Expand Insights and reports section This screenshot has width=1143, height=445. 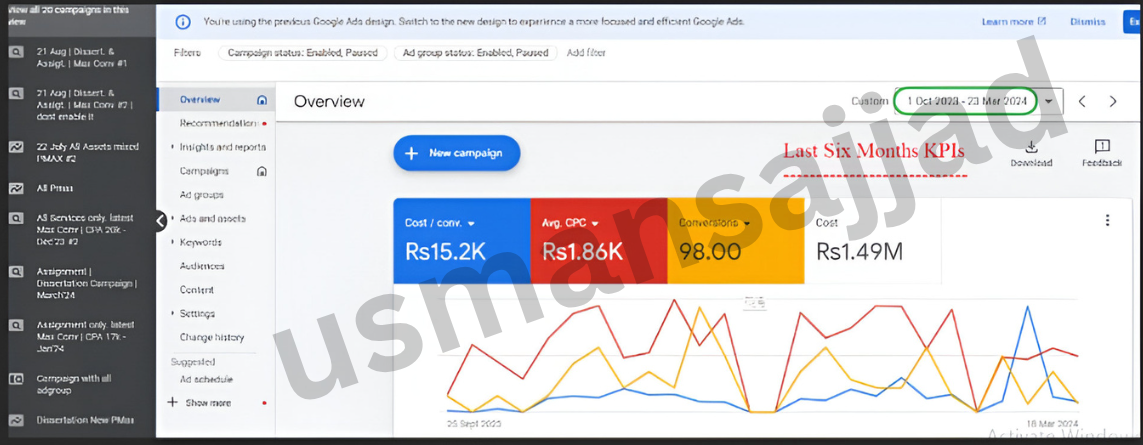click(172, 147)
